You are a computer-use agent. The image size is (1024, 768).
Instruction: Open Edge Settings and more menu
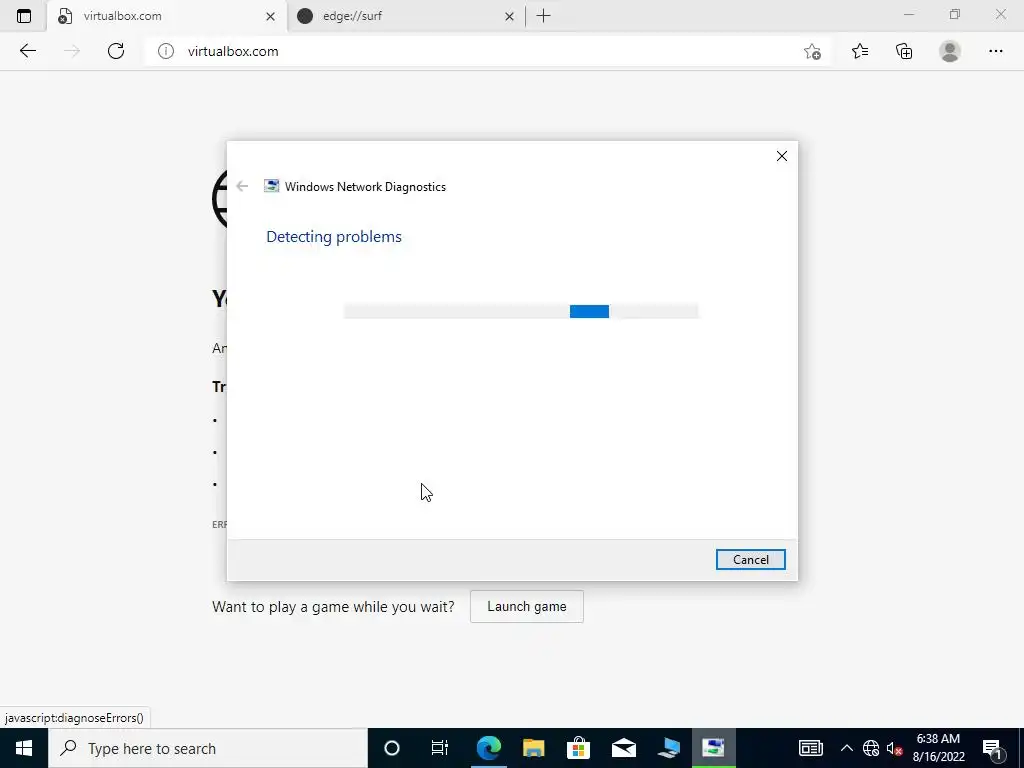click(x=995, y=51)
